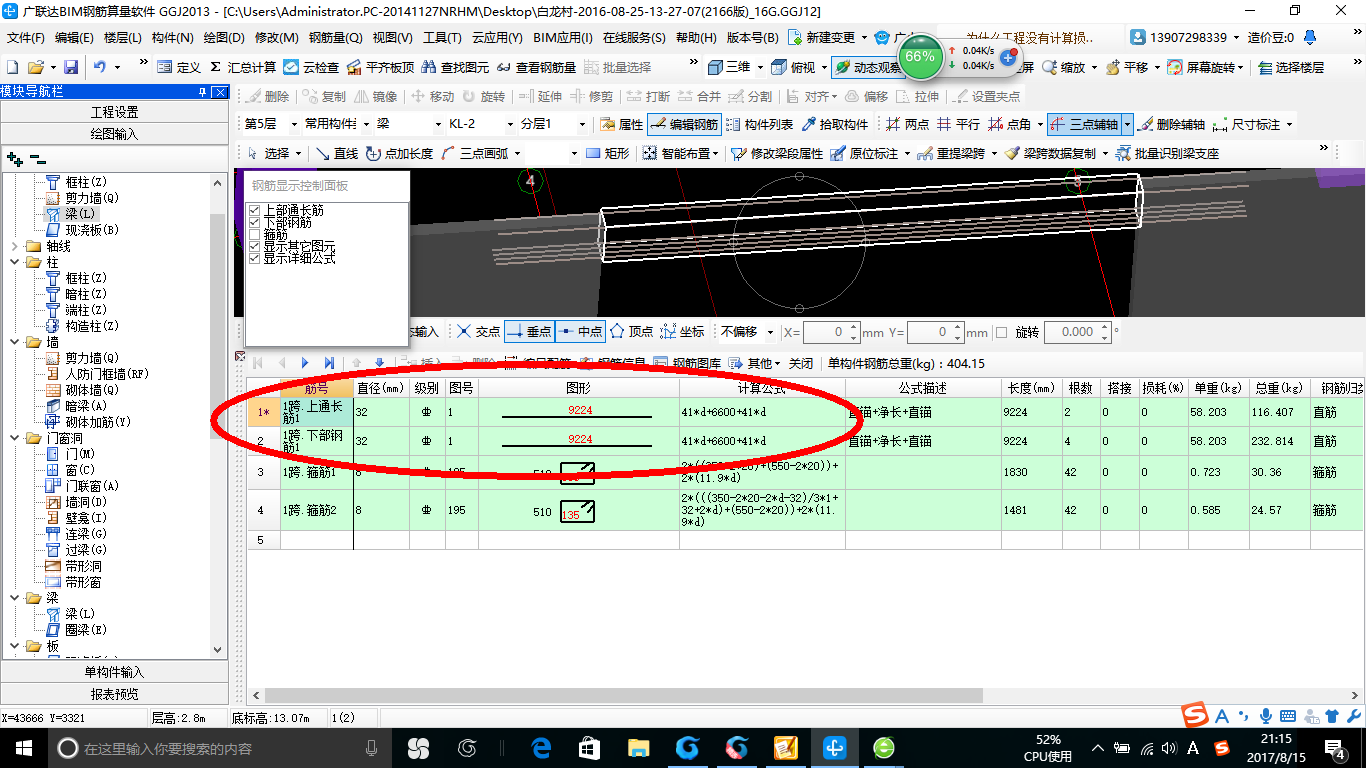Select the 缩放 zoom tool
Screen dimensions: 1366x768
[x=1064, y=67]
